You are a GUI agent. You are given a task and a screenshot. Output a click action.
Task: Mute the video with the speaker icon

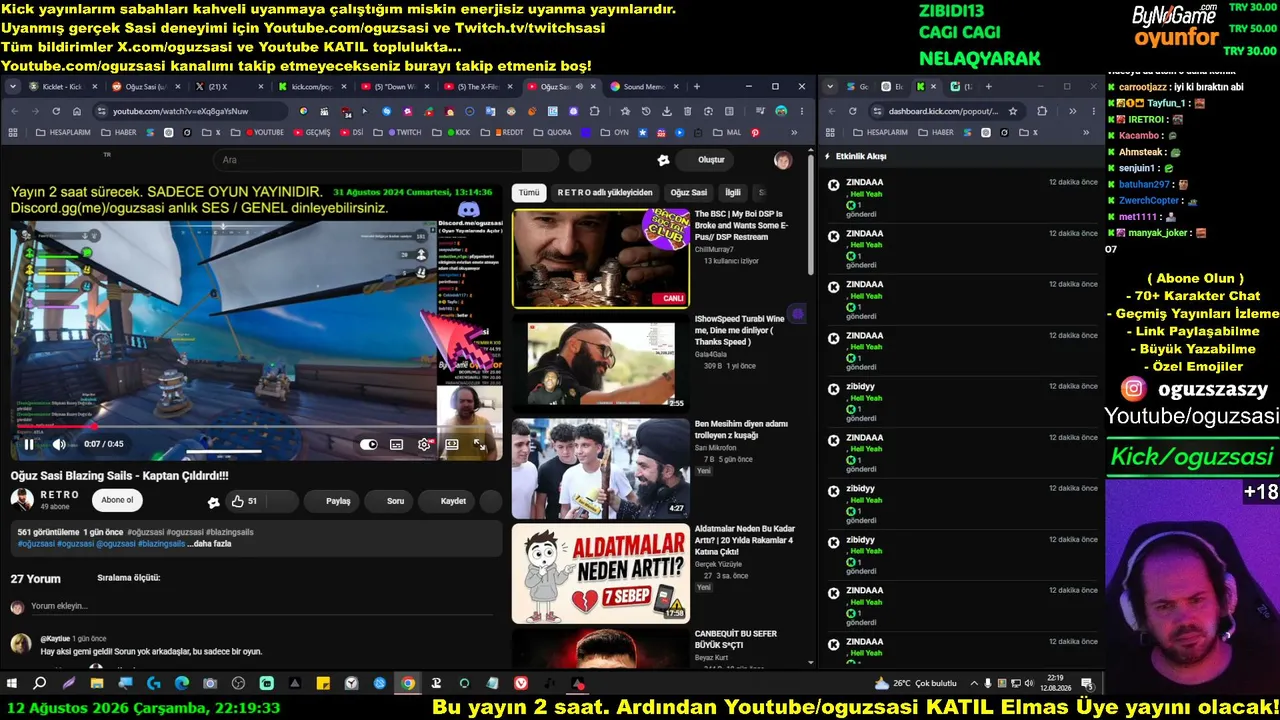[x=59, y=444]
